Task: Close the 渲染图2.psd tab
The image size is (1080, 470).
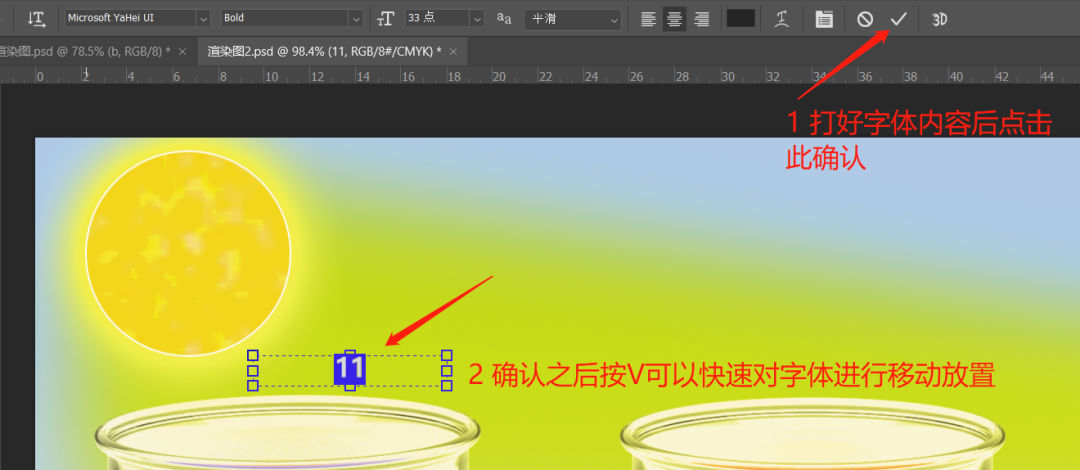Action: pos(453,52)
